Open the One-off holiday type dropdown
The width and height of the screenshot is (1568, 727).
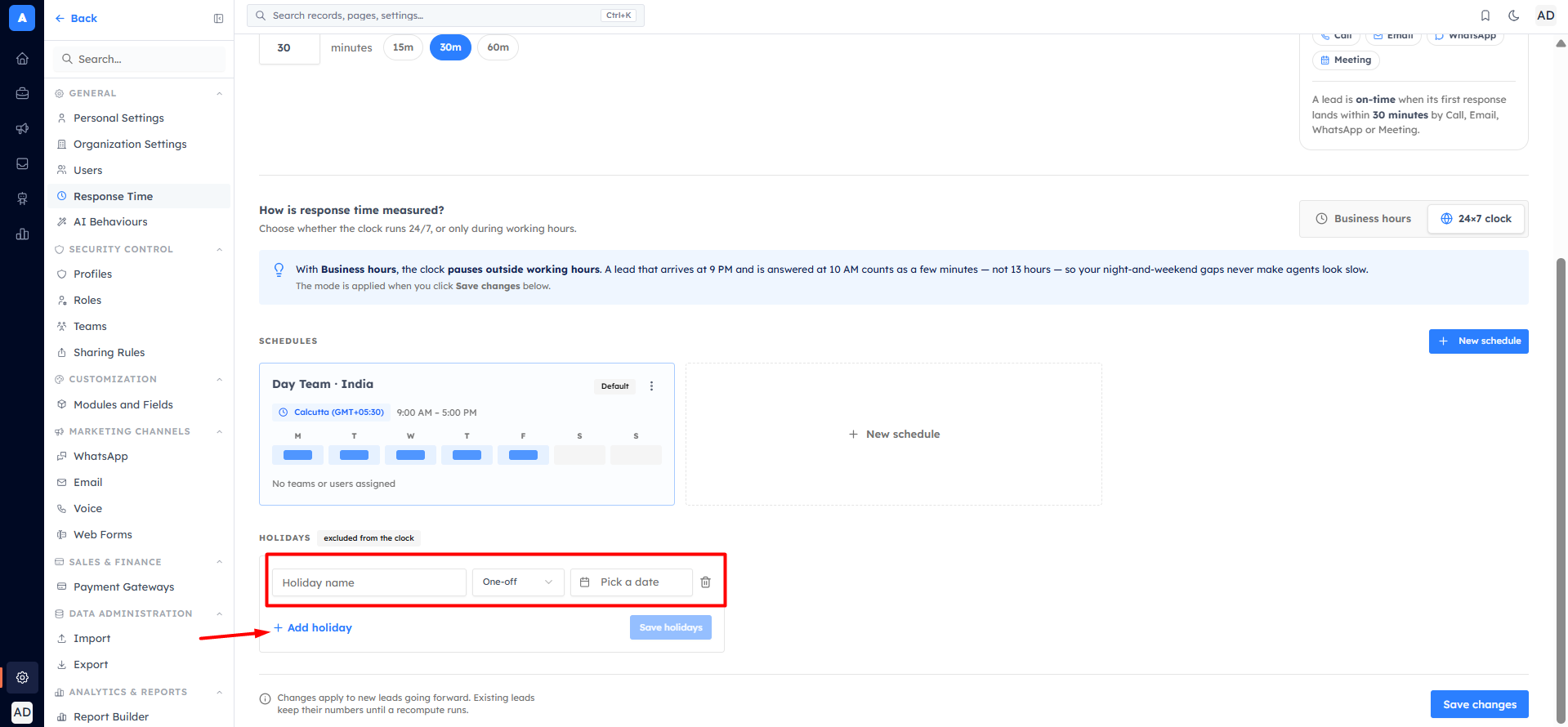(518, 582)
